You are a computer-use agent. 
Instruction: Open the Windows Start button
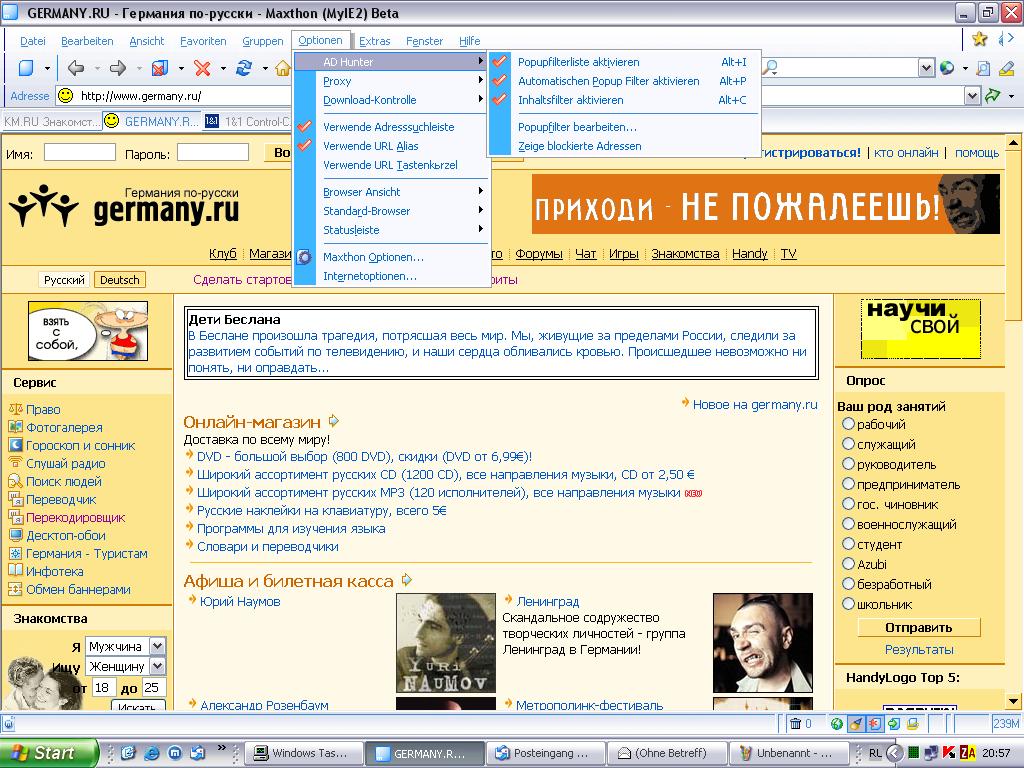click(48, 753)
